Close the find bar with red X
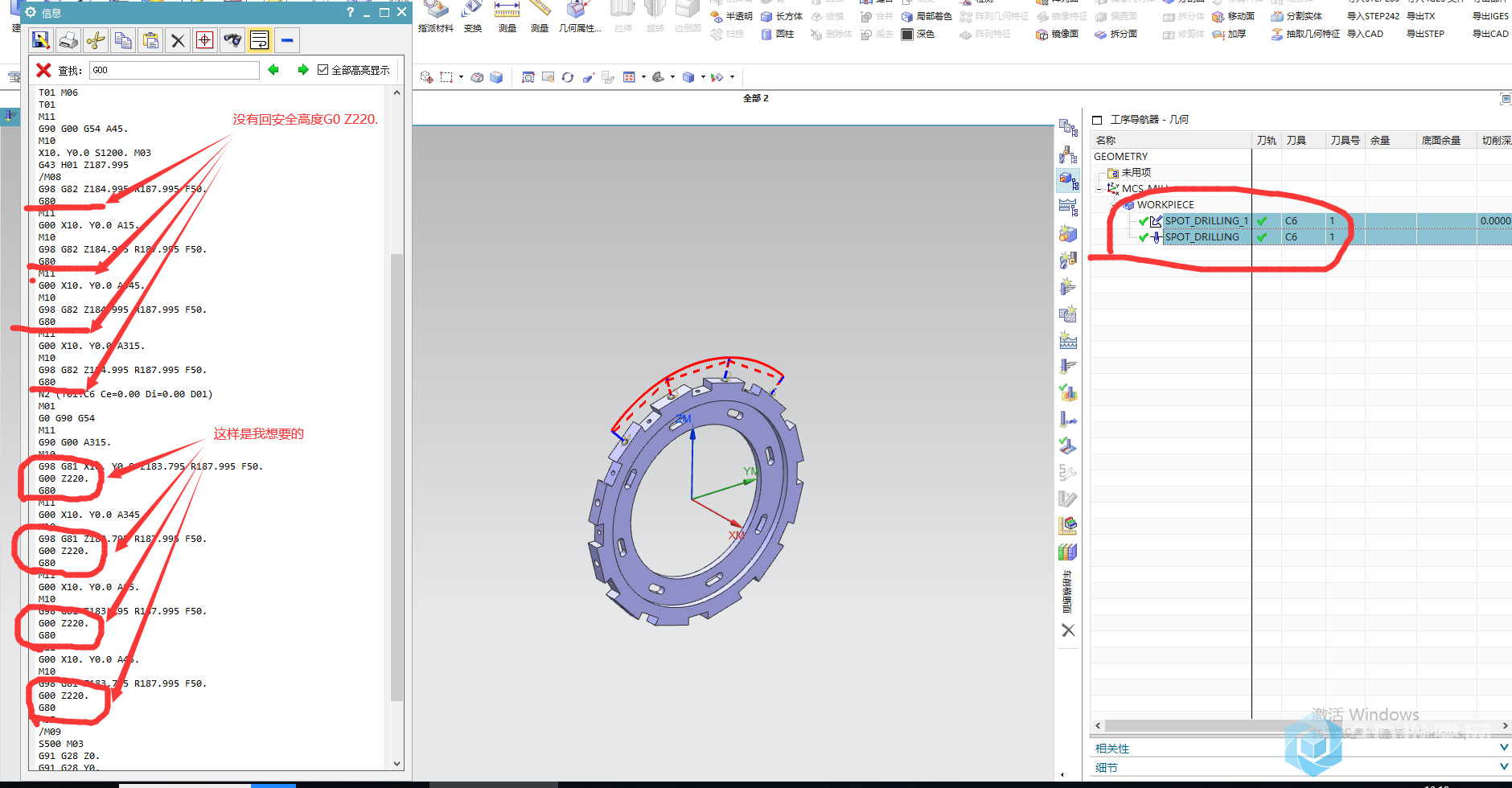This screenshot has width=1512, height=788. point(43,70)
